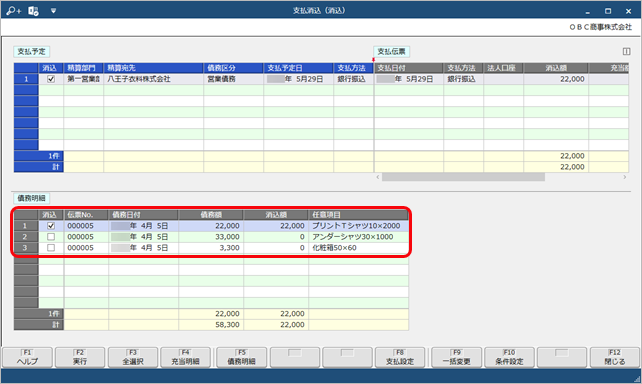
Task: Click F9 一括変更 button
Action: 456,357
